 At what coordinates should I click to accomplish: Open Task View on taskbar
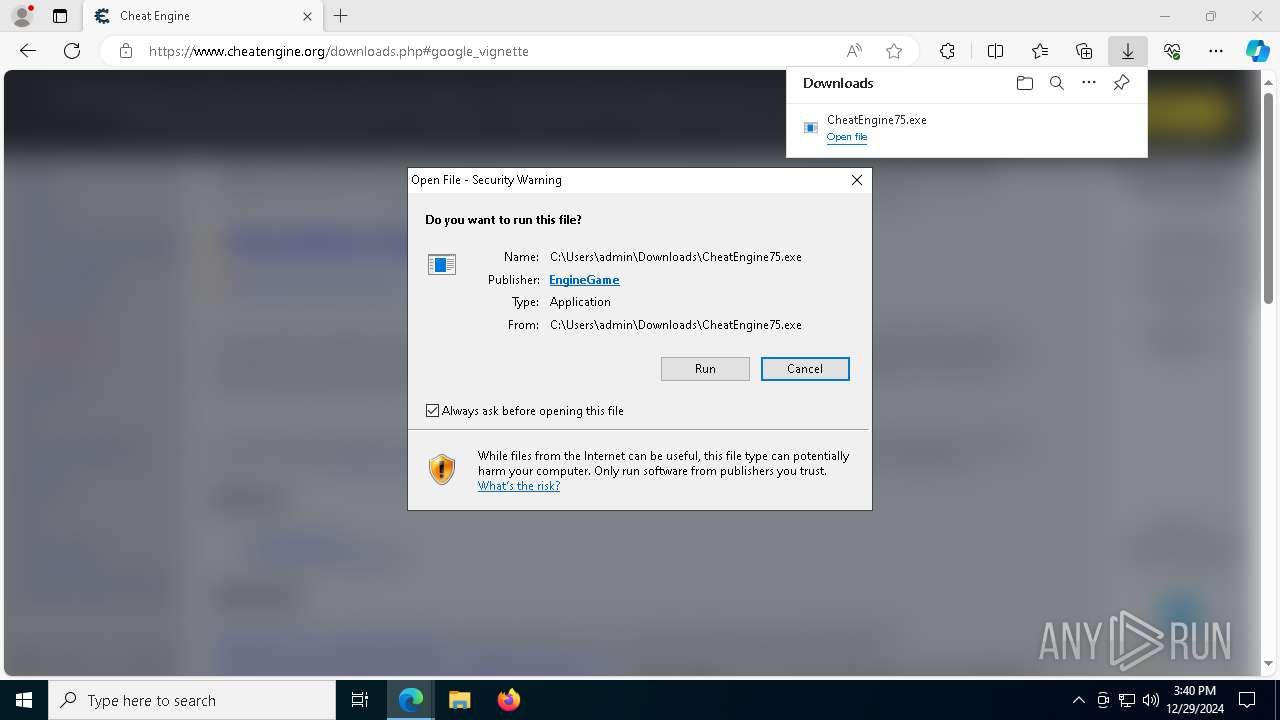pyautogui.click(x=360, y=700)
